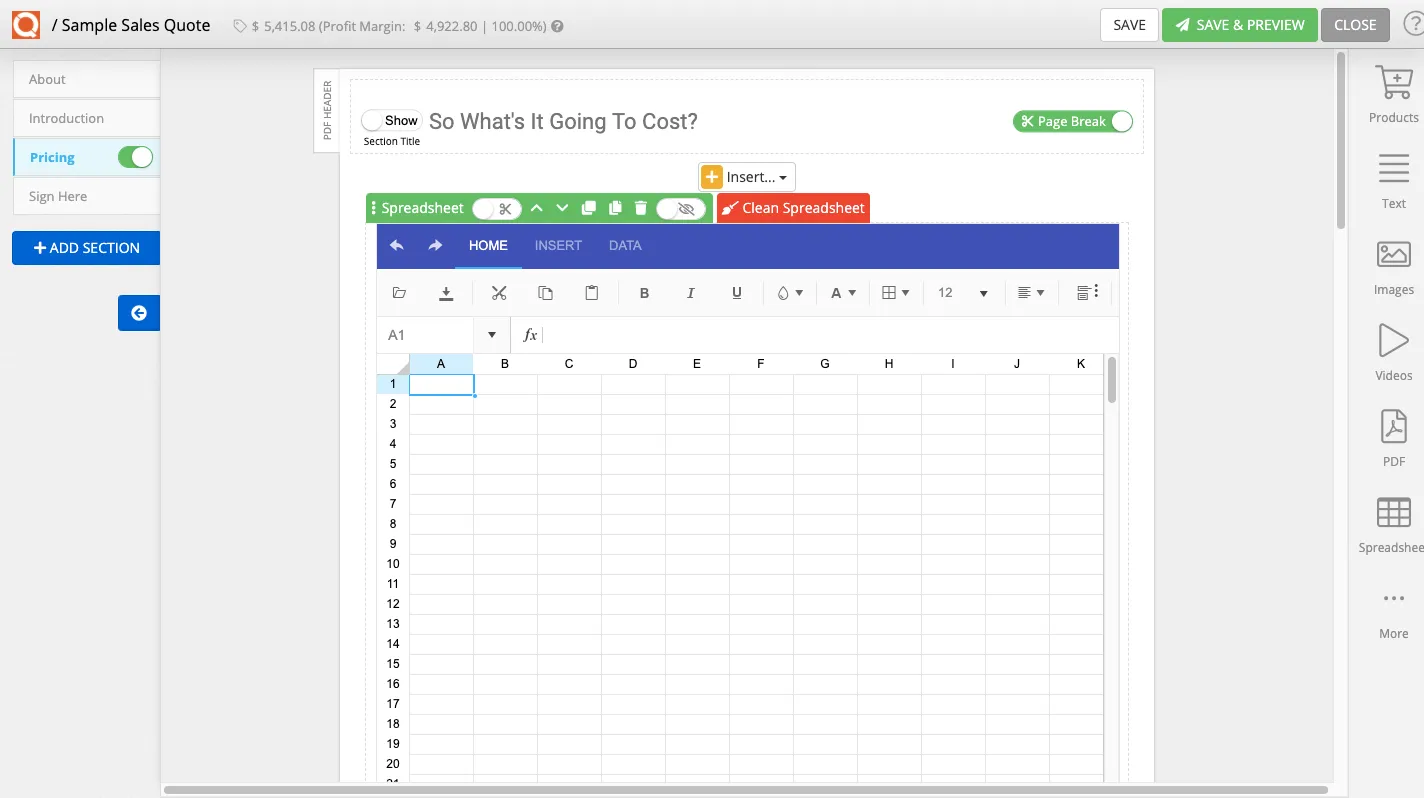Delete the spreadsheet using the trash icon
Screen dimensions: 1424x798
pos(640,208)
